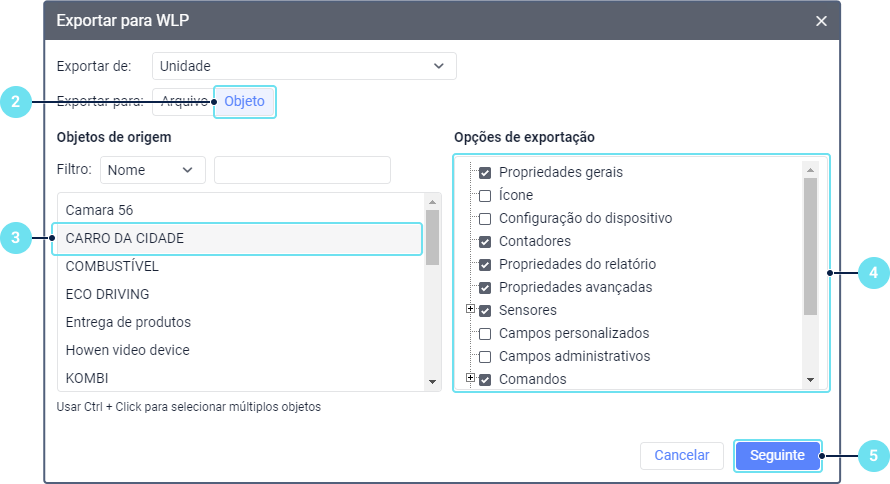Open the Filtro Nome dropdown
Image resolution: width=890 pixels, height=484 pixels.
point(152,170)
